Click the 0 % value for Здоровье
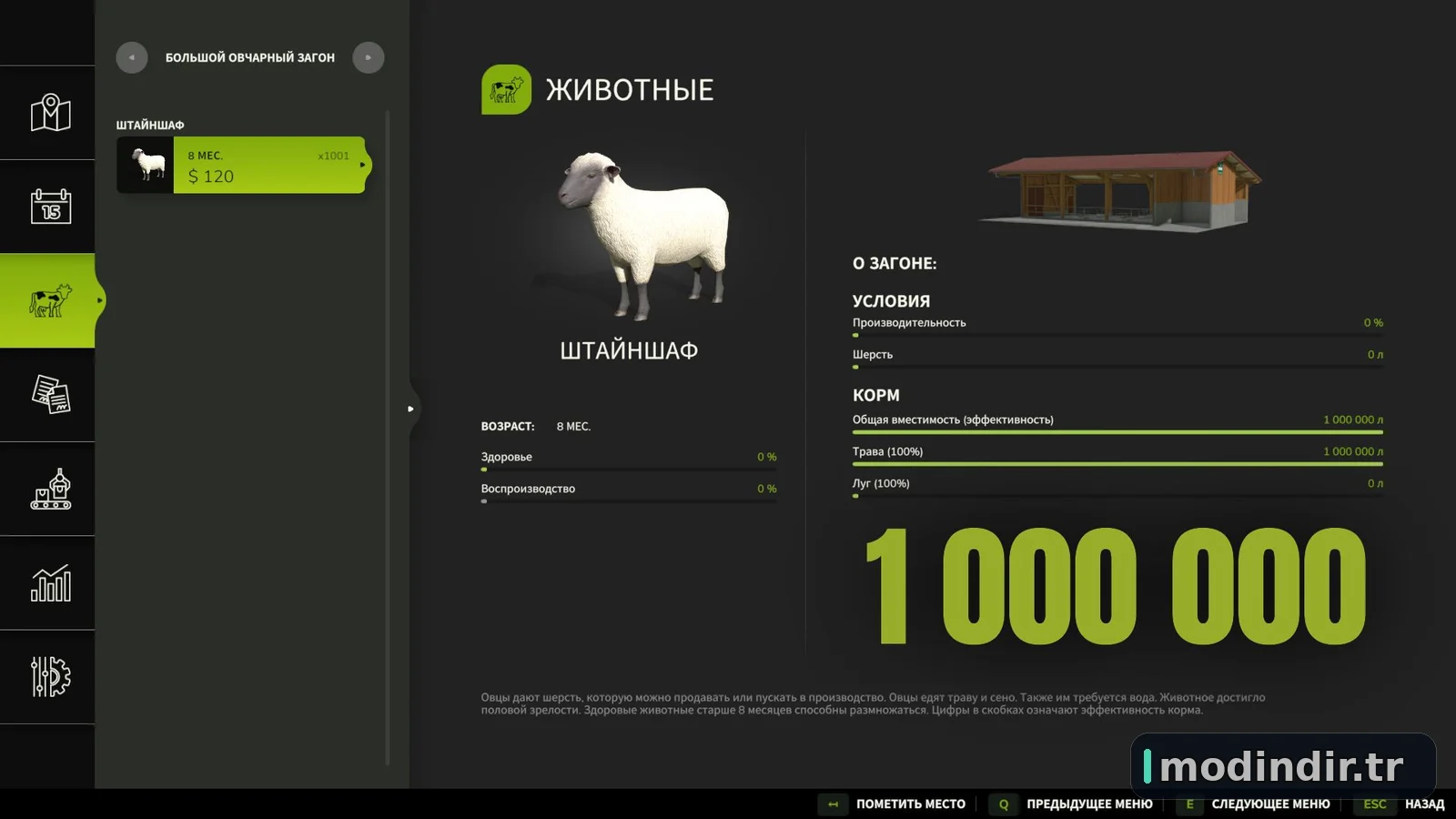The height and width of the screenshot is (819, 1456). tap(767, 457)
